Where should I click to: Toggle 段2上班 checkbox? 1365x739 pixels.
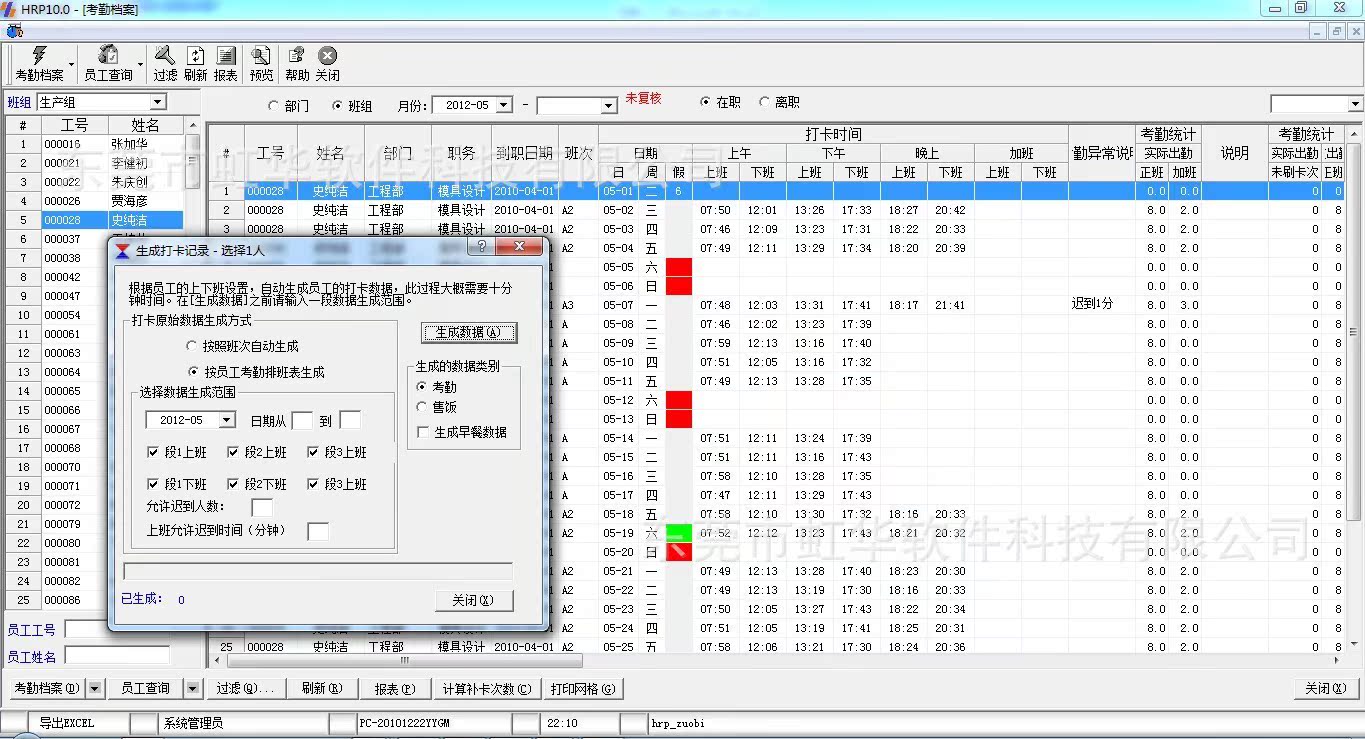click(x=233, y=452)
